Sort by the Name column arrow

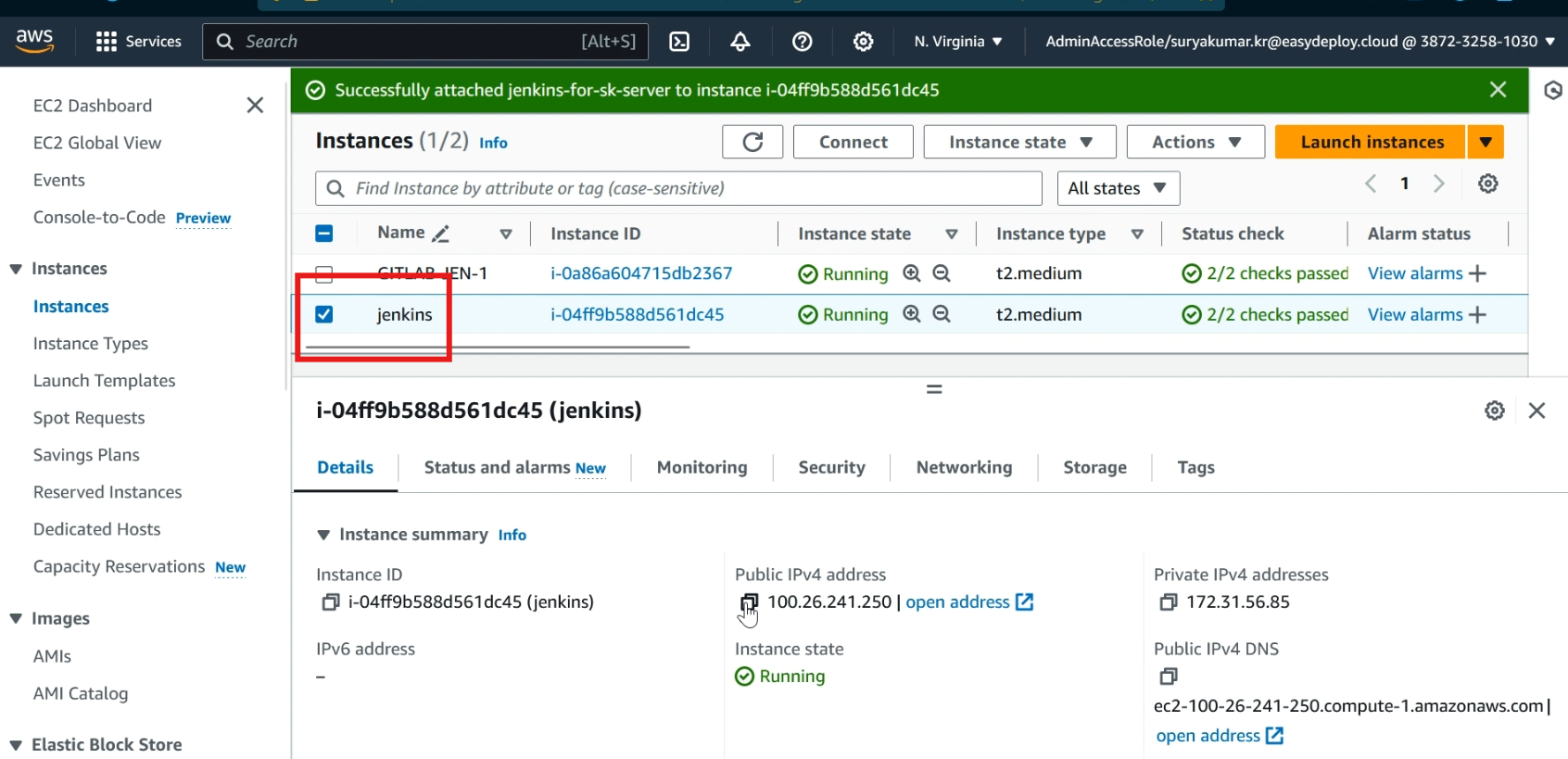click(x=506, y=234)
